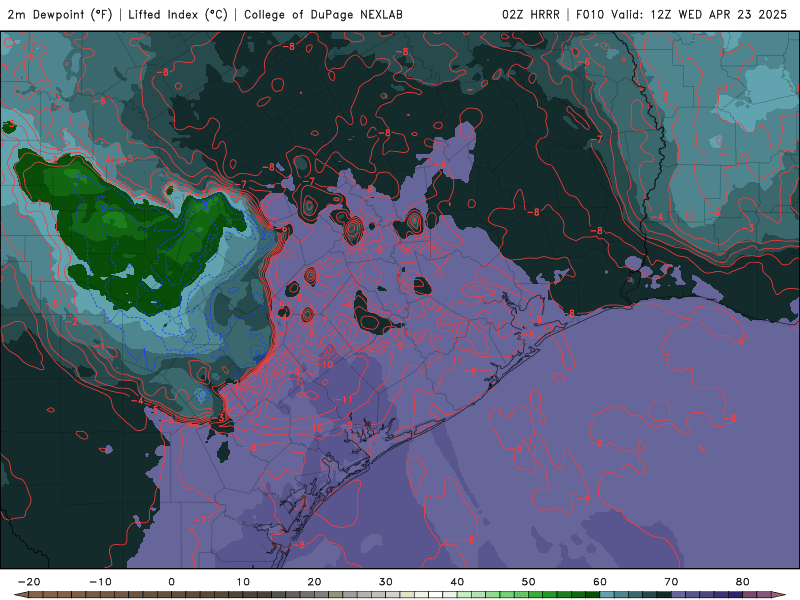800x600 pixels.
Task: Click the -11 lifted index contour label
Action: pyautogui.click(x=343, y=399)
